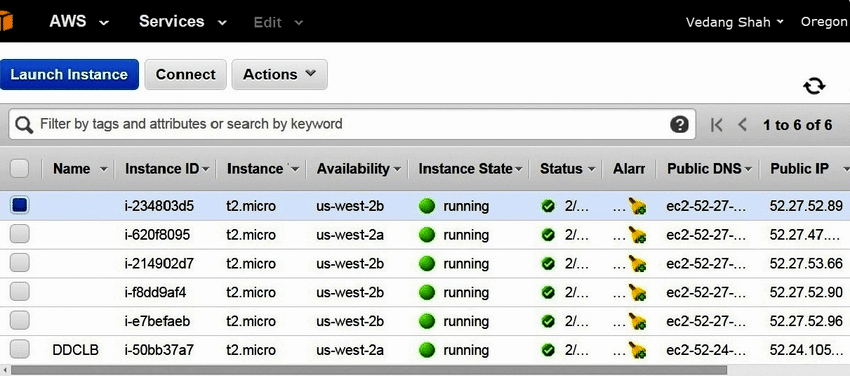Add alarm icon for instance i-234803d5
This screenshot has height=376, width=850.
638,206
